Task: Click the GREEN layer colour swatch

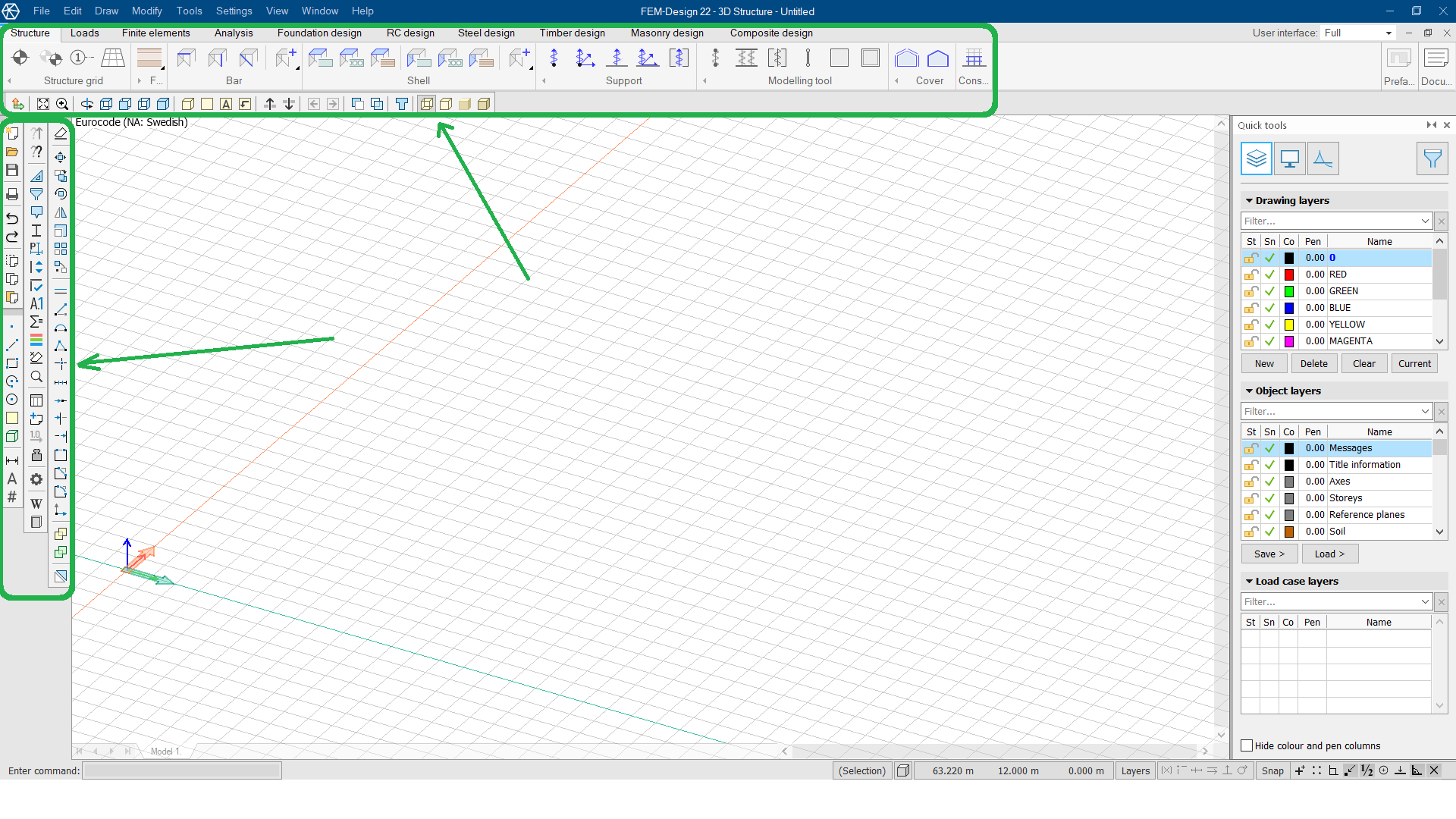Action: tap(1288, 291)
